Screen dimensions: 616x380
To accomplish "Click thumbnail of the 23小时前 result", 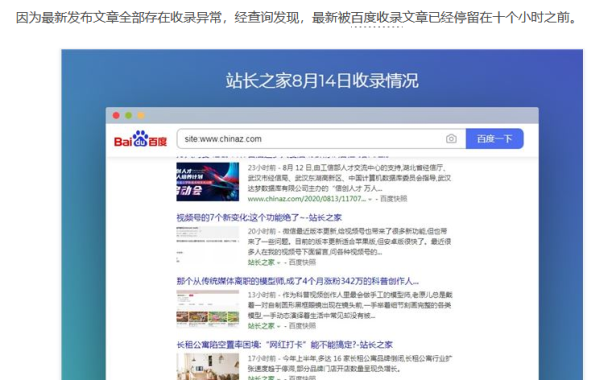I will 207,182.
